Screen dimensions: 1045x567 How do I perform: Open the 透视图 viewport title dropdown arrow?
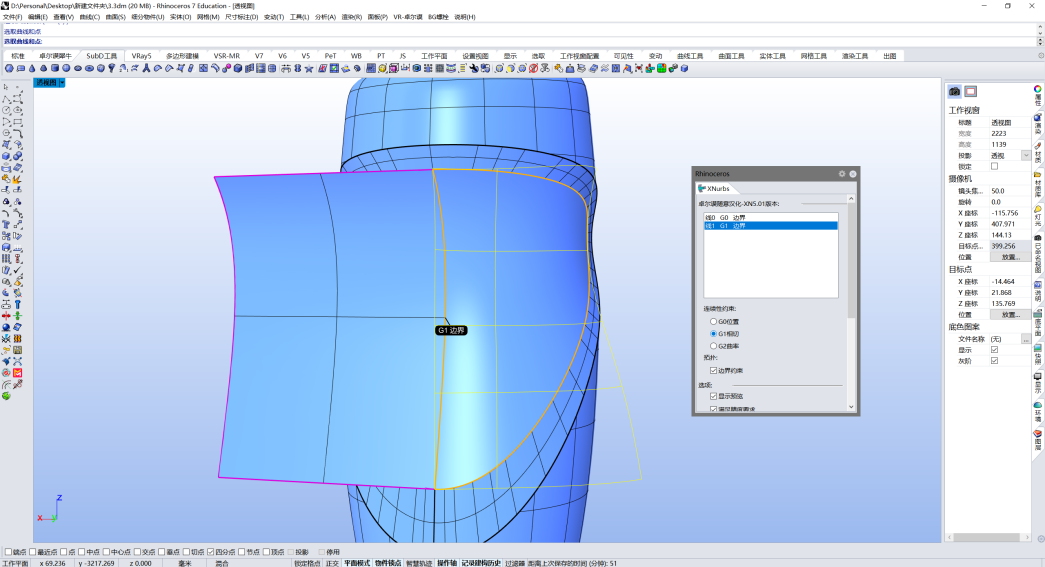coord(62,83)
